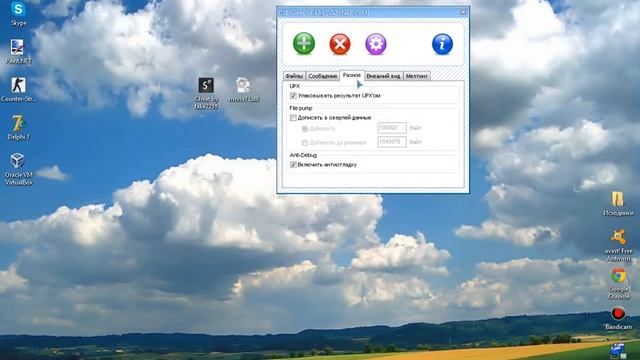640x360 pixels.
Task: Select the avast! Free Antivirus icon
Action: (x=618, y=245)
